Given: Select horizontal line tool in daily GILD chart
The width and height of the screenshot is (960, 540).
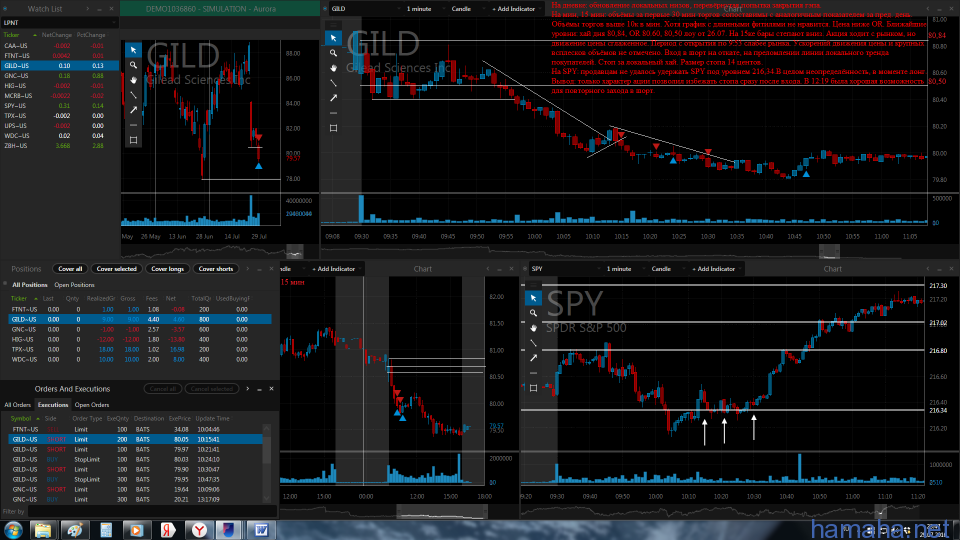Looking at the screenshot, I should 133,125.
